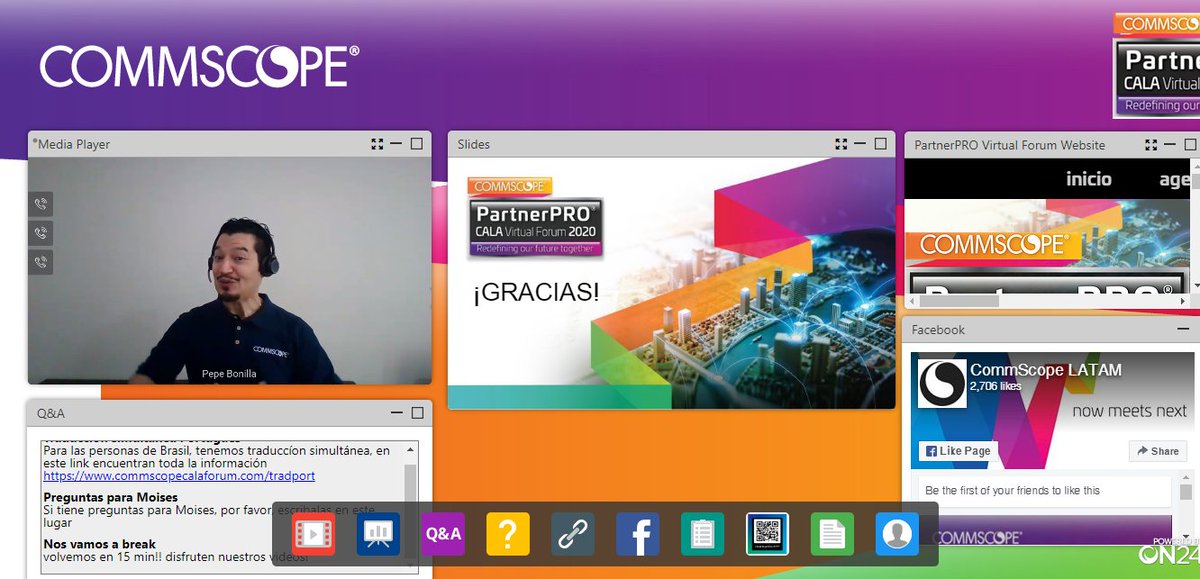Click the middle phone icon in Media Player

(41, 233)
